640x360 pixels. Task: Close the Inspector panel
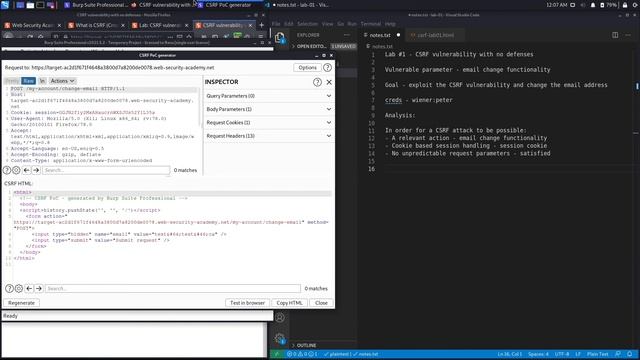329,82
